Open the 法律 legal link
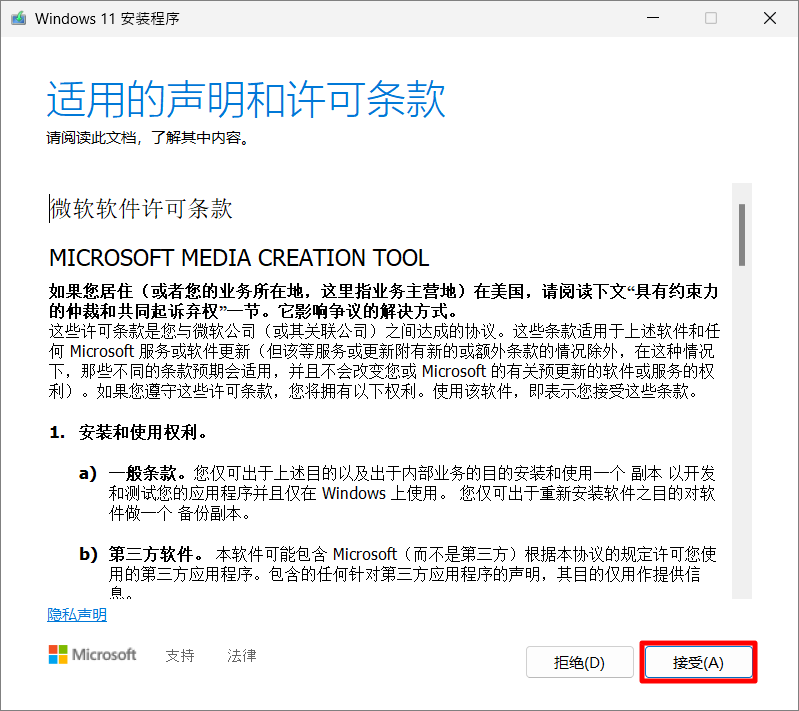Image resolution: width=799 pixels, height=711 pixels. (x=241, y=656)
